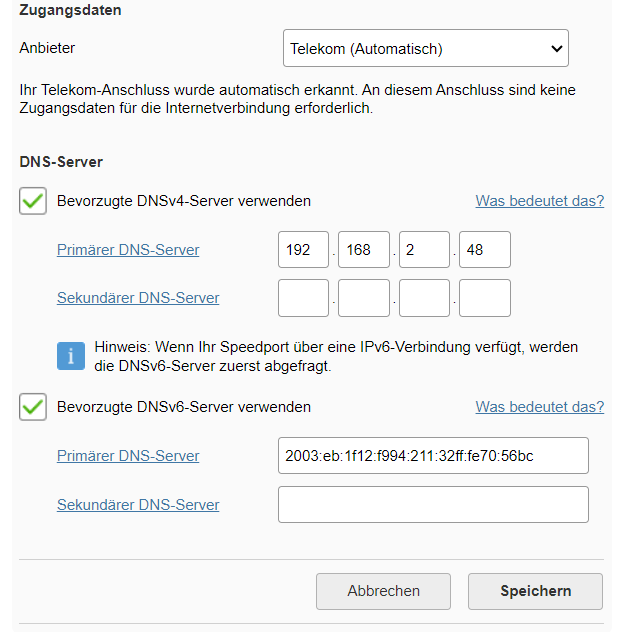This screenshot has width=627, height=632.
Task: Click the blue info hint icon
Action: coord(71,356)
